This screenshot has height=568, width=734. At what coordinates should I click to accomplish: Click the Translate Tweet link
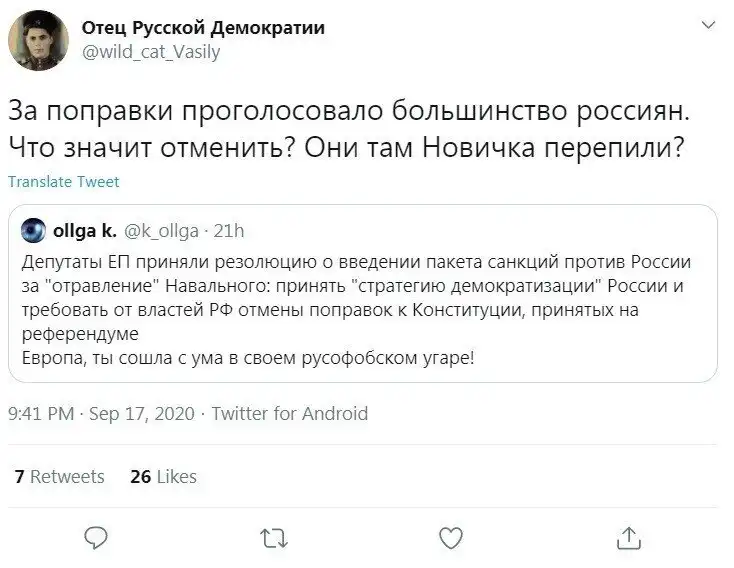(x=63, y=182)
